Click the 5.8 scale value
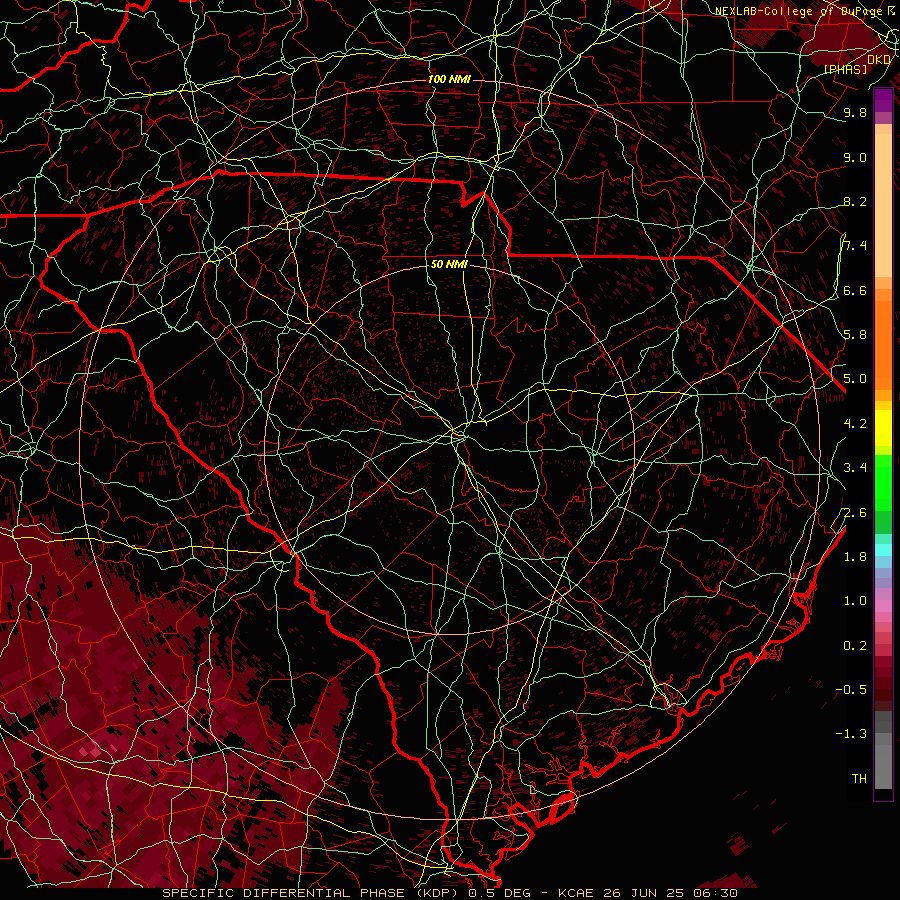The image size is (900, 900). click(855, 335)
